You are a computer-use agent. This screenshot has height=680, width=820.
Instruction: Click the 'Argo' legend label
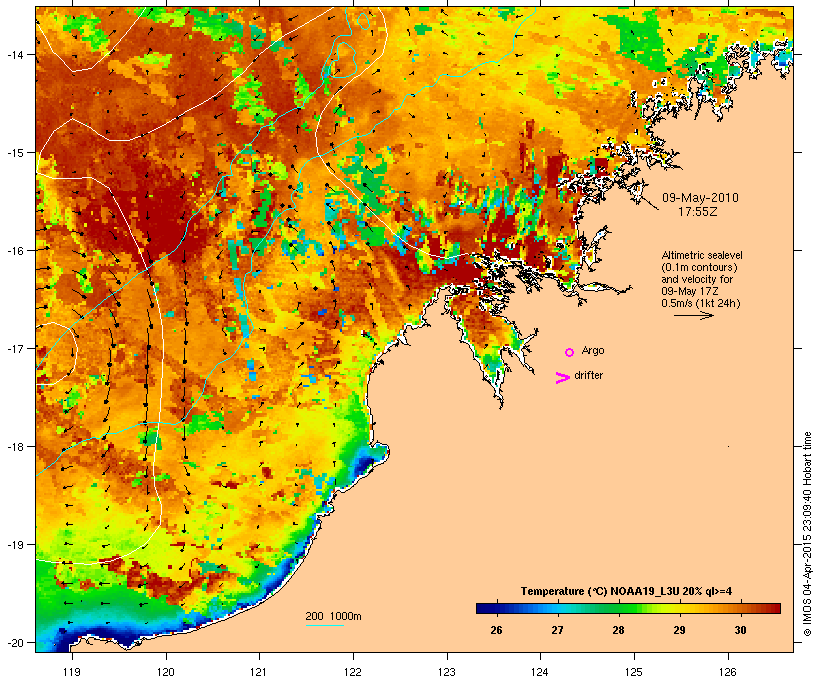593,350
